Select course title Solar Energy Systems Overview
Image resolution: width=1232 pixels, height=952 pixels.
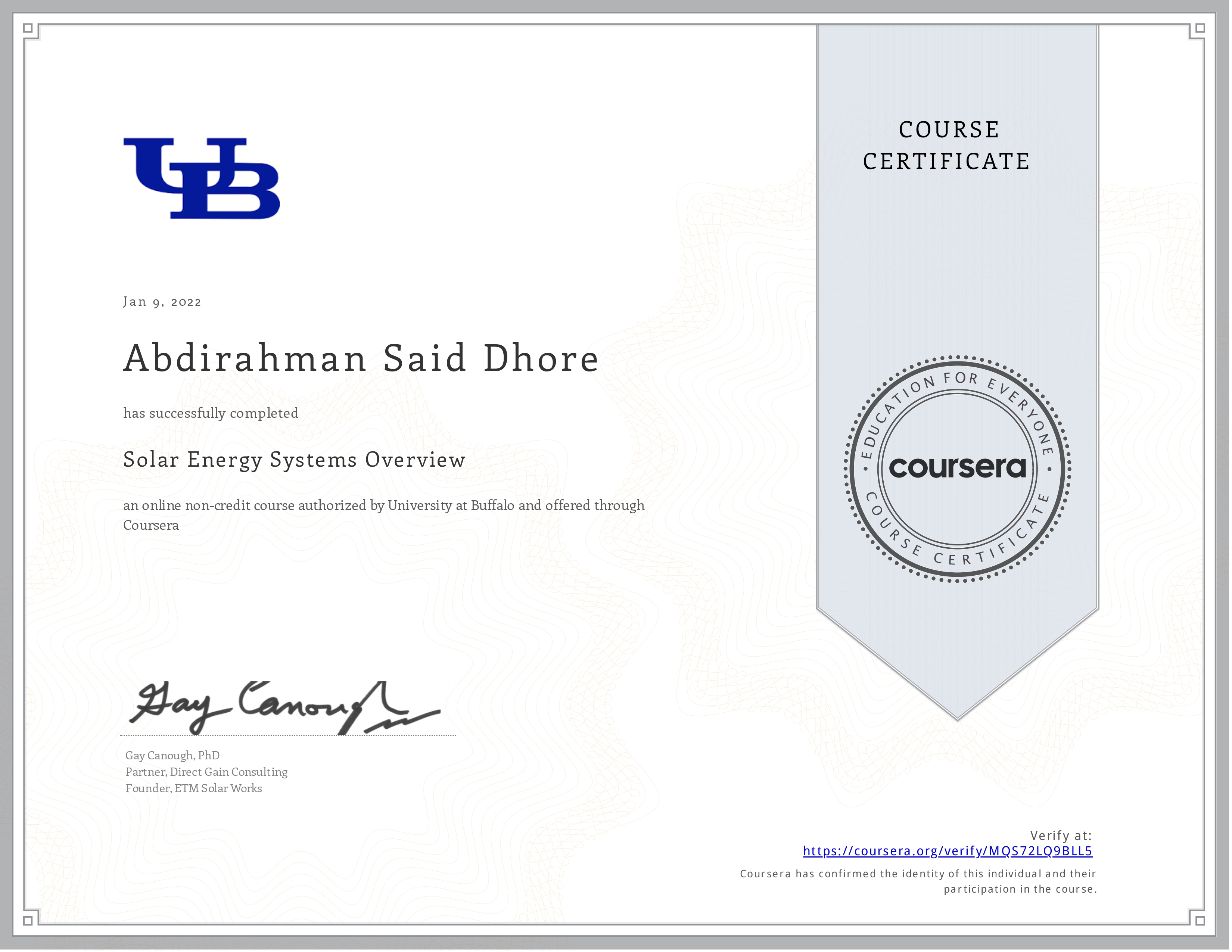[295, 460]
